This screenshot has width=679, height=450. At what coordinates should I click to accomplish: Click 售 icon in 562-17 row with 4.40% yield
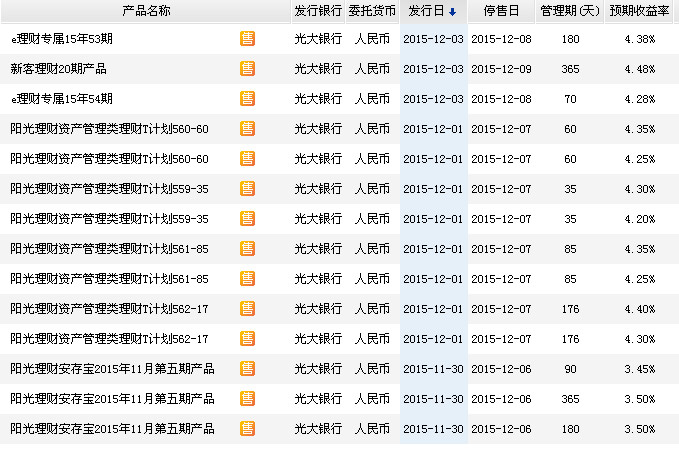click(247, 309)
